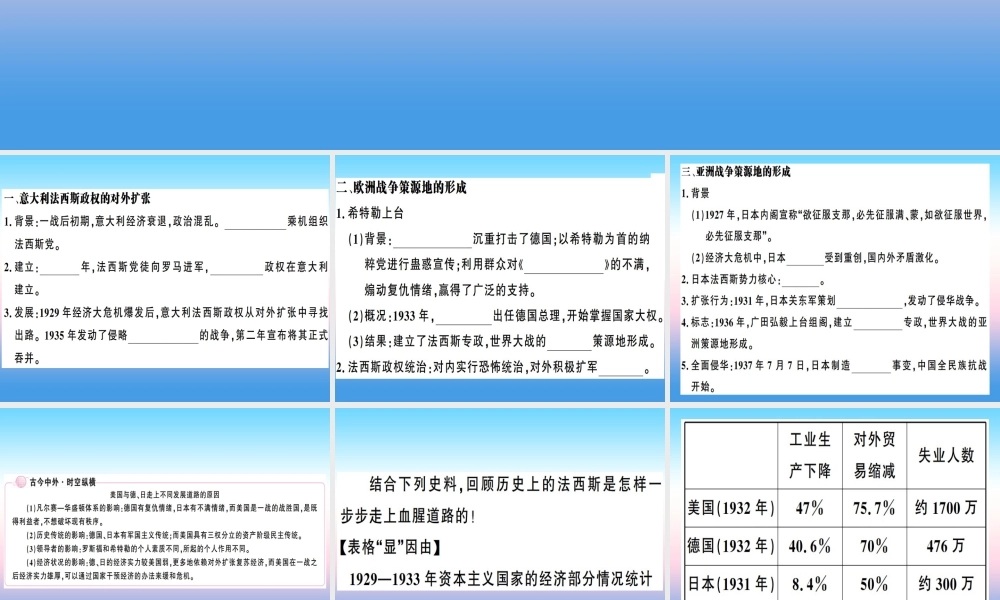1000x600 pixels.
Task: Click the line (3)领导者的影响
Action: 138,549
